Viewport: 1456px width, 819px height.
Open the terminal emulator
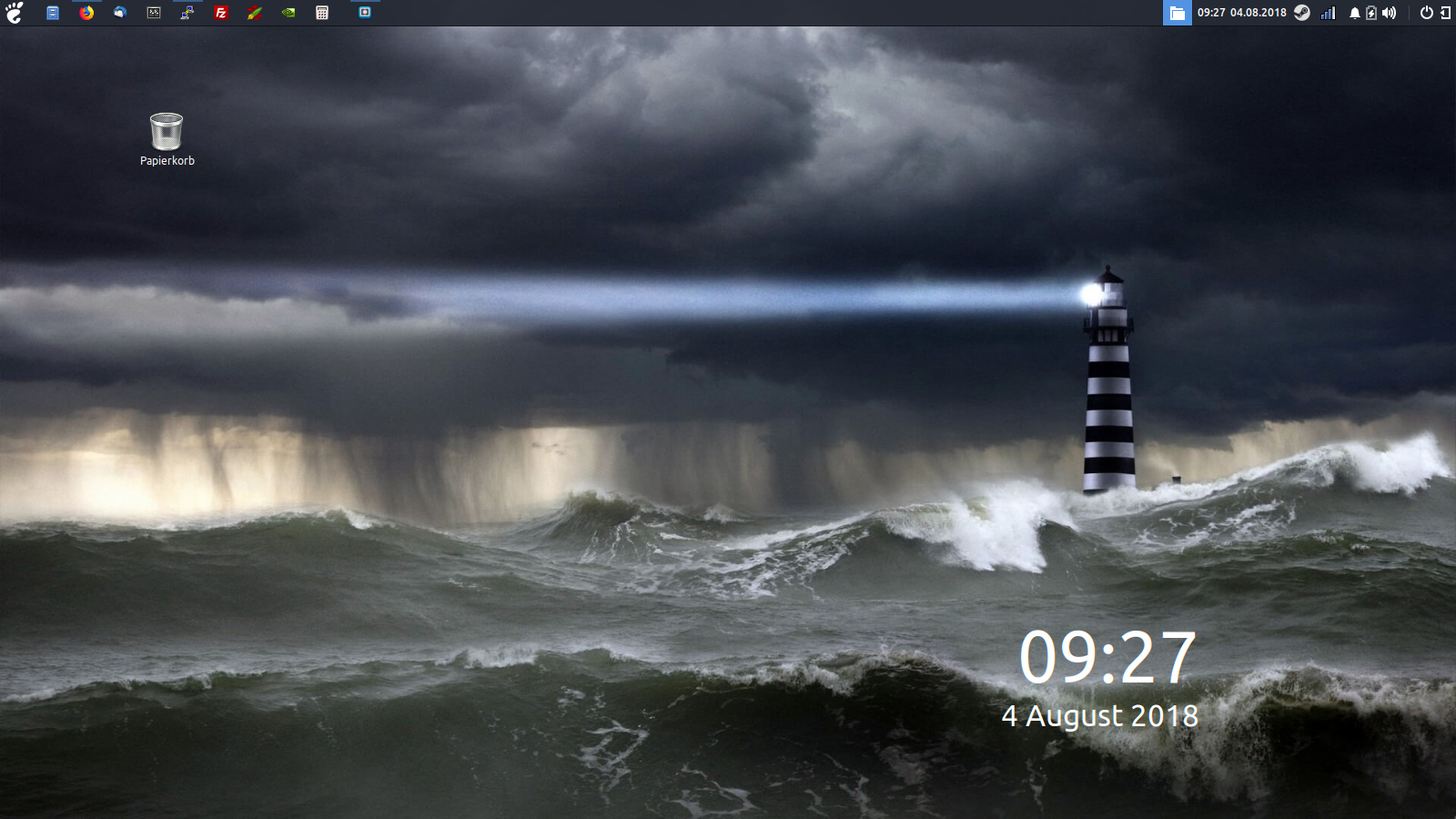(x=154, y=13)
